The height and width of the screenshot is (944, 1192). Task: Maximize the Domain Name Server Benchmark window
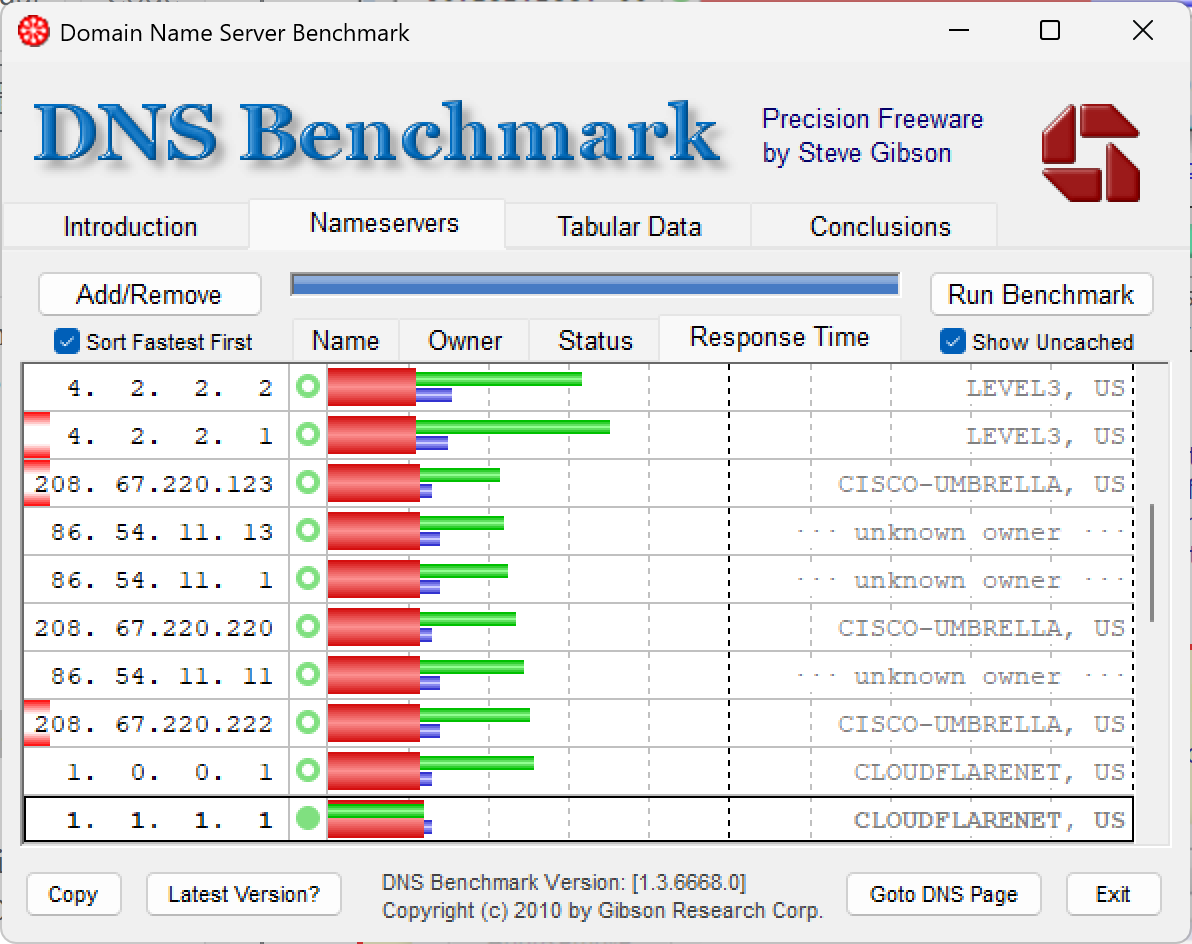(x=1050, y=31)
